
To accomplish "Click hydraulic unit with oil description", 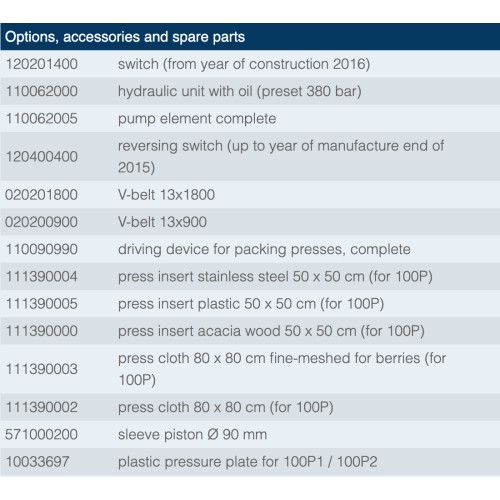I will click(240, 91).
